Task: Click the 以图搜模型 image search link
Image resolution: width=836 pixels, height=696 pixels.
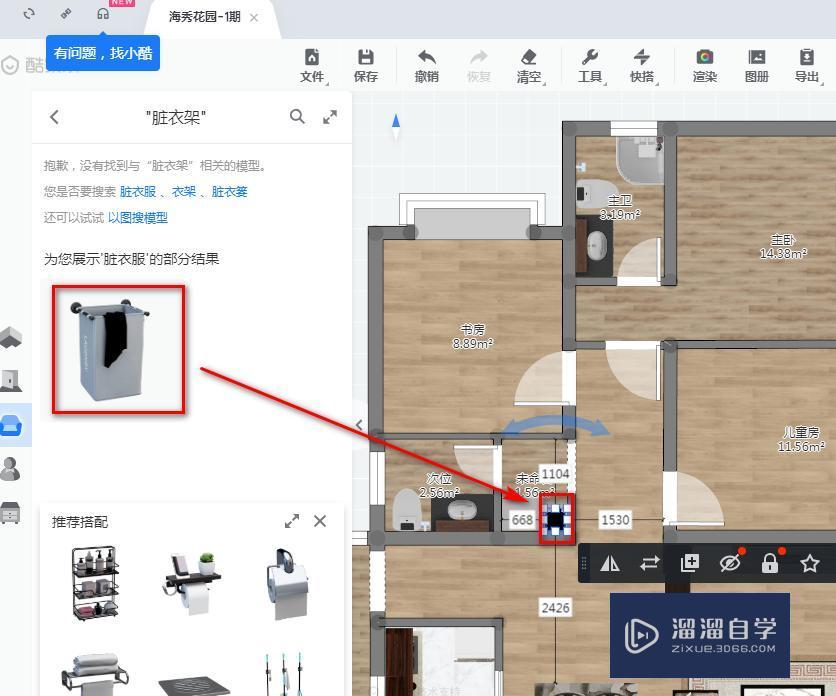Action: point(138,218)
